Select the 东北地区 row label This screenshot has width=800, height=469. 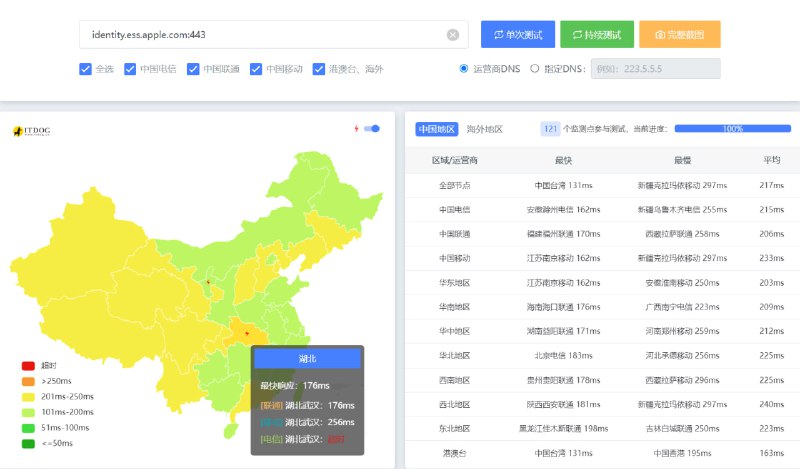tap(455, 429)
